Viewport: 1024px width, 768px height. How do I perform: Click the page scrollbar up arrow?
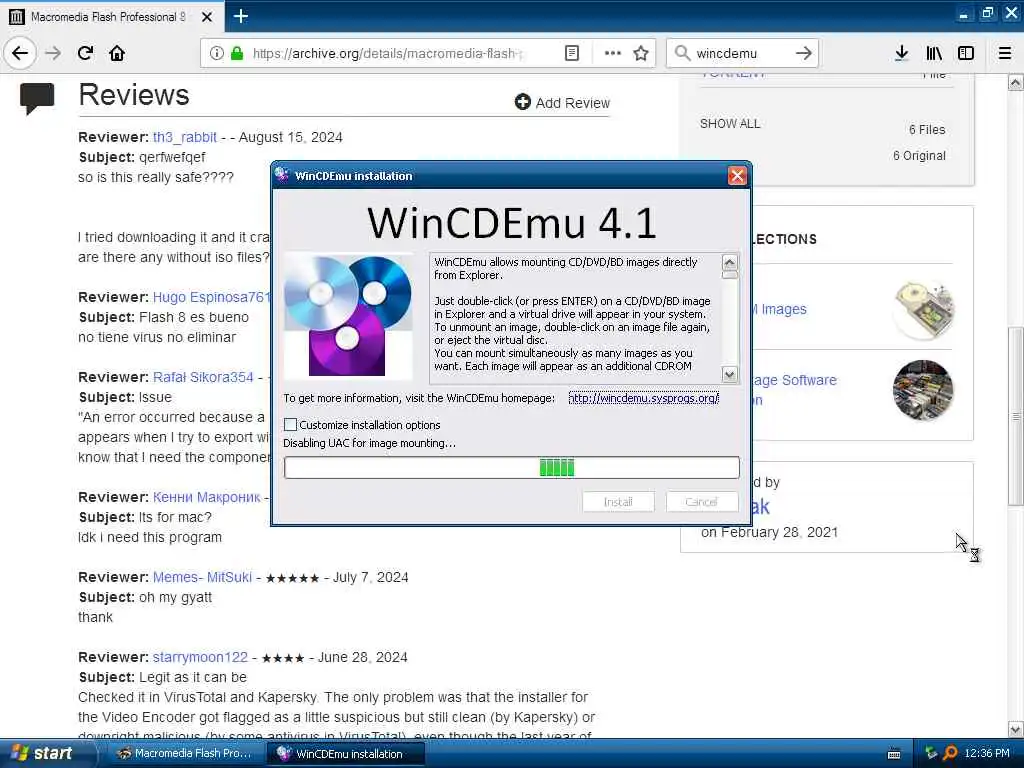click(1016, 83)
